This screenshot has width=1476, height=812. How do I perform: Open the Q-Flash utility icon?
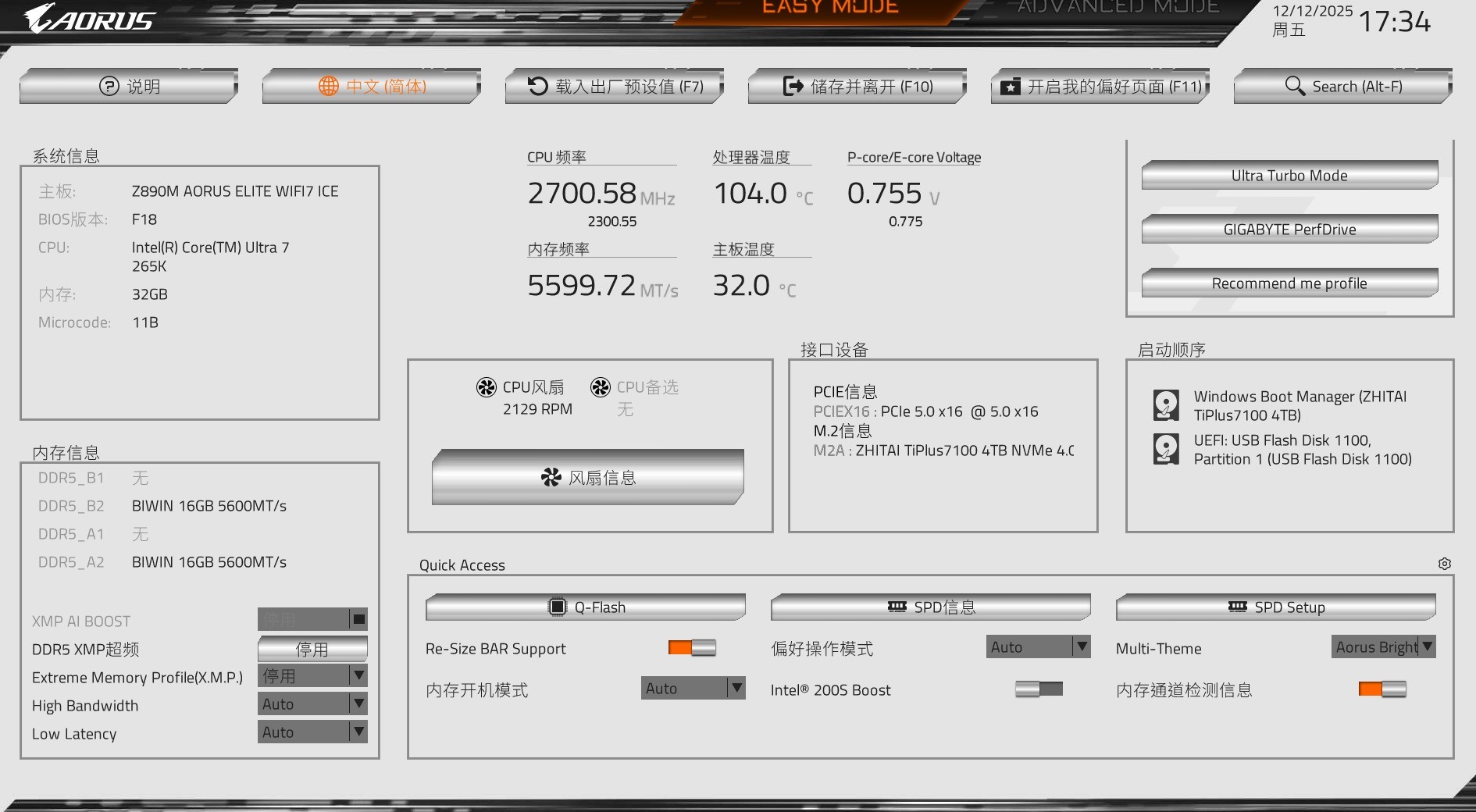pyautogui.click(x=559, y=605)
